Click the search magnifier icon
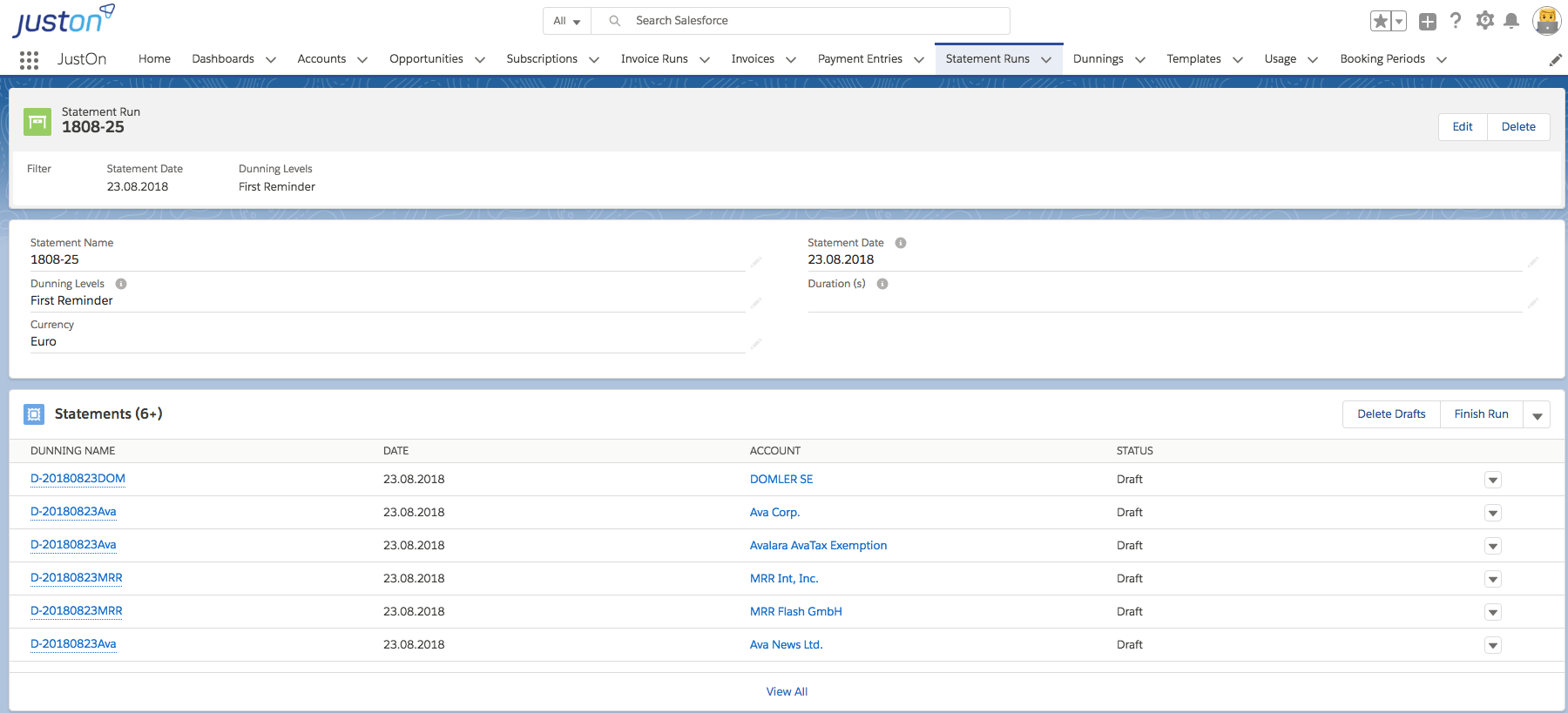The image size is (1568, 713). pos(615,21)
